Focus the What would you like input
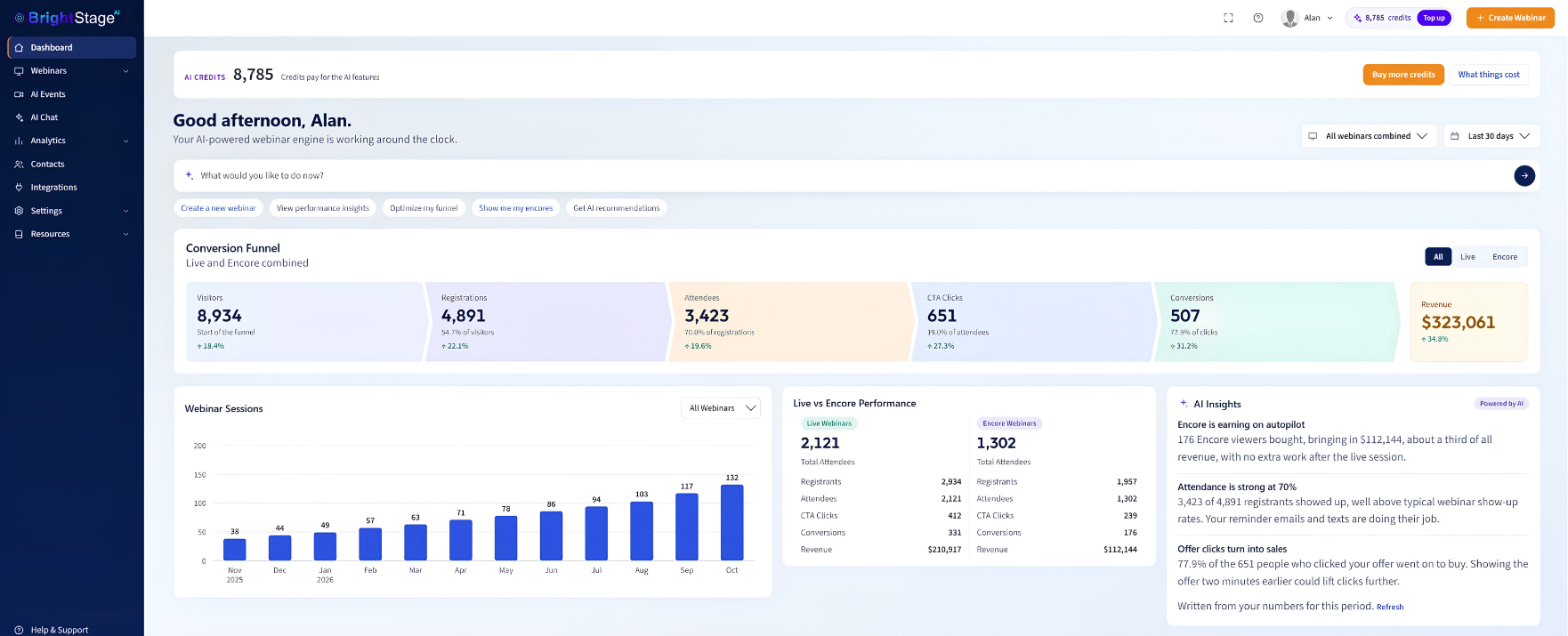 click(854, 176)
